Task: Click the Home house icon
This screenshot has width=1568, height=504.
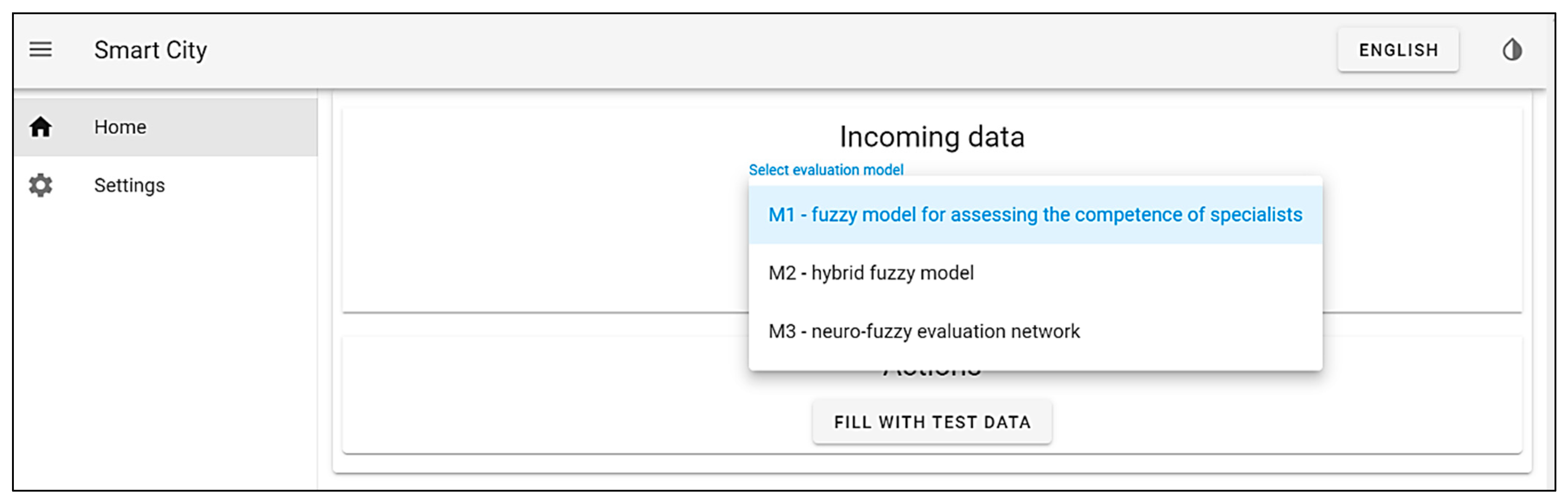Action: [41, 127]
